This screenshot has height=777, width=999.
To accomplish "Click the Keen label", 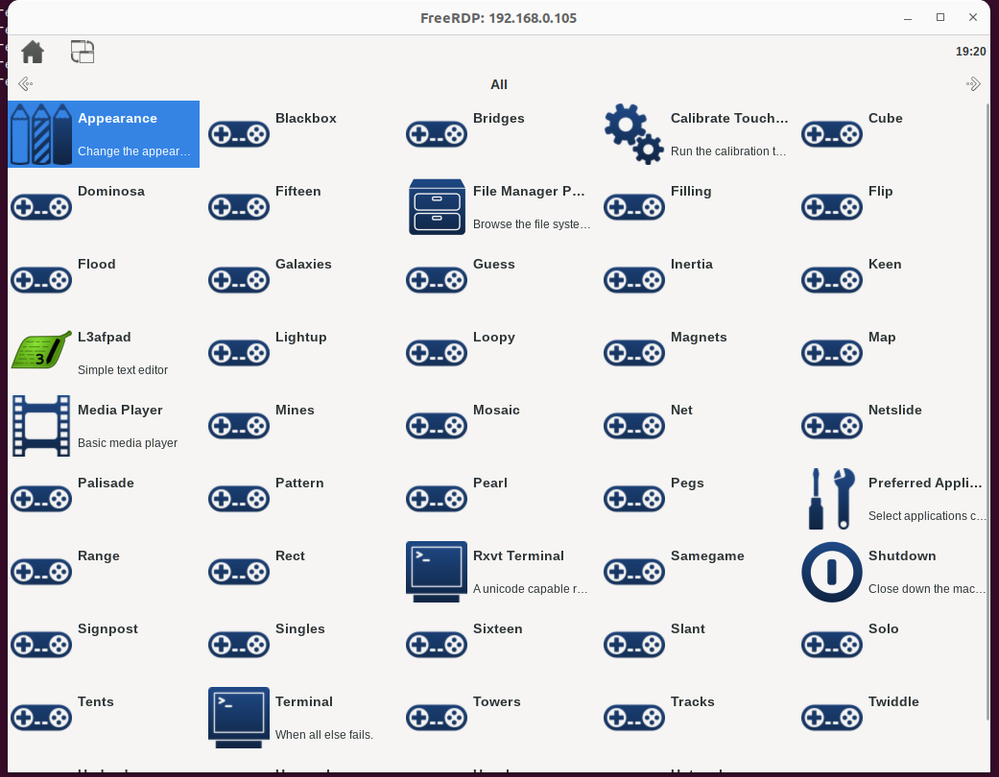I will point(884,264).
